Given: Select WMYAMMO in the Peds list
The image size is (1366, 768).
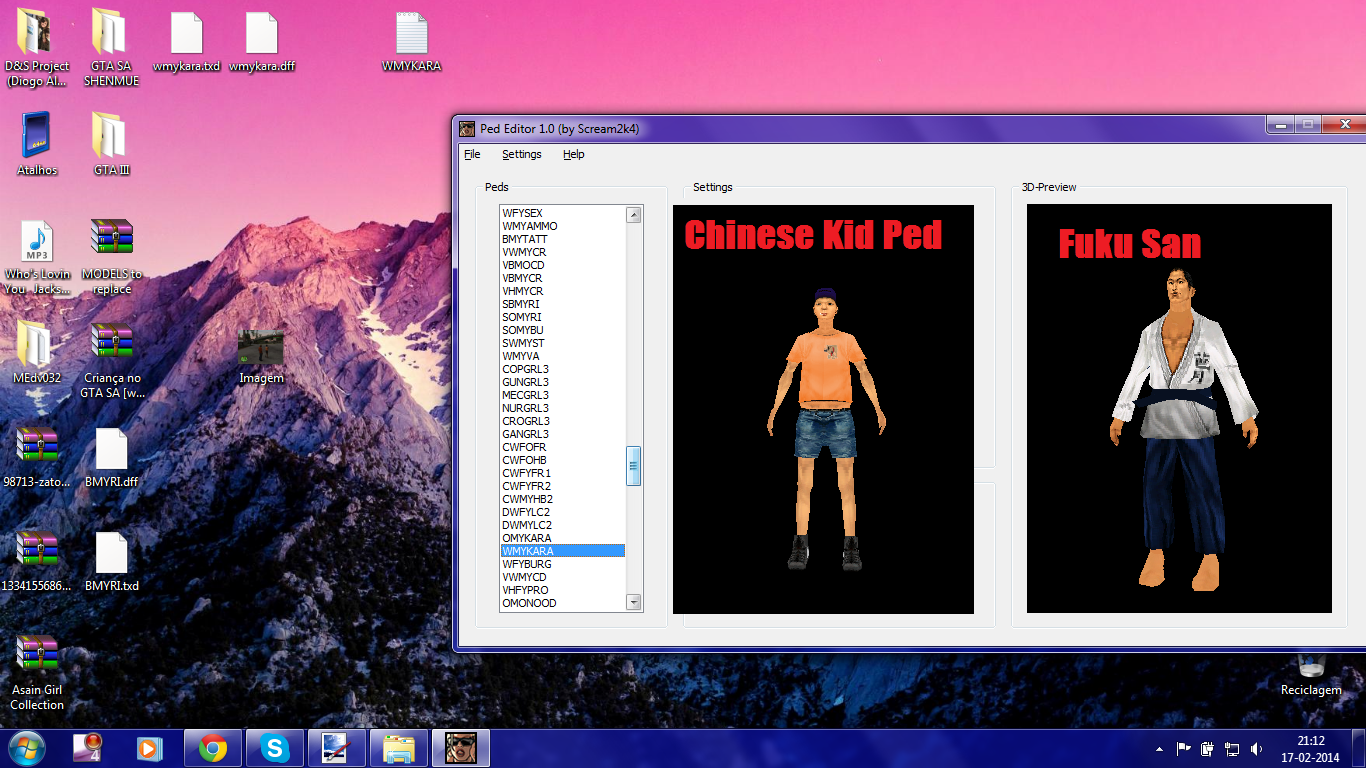Looking at the screenshot, I should (x=563, y=226).
